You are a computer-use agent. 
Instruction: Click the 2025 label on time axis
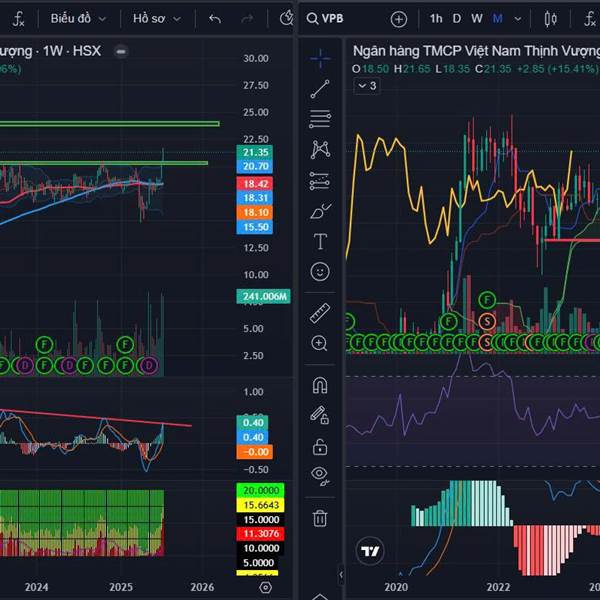coord(121,587)
